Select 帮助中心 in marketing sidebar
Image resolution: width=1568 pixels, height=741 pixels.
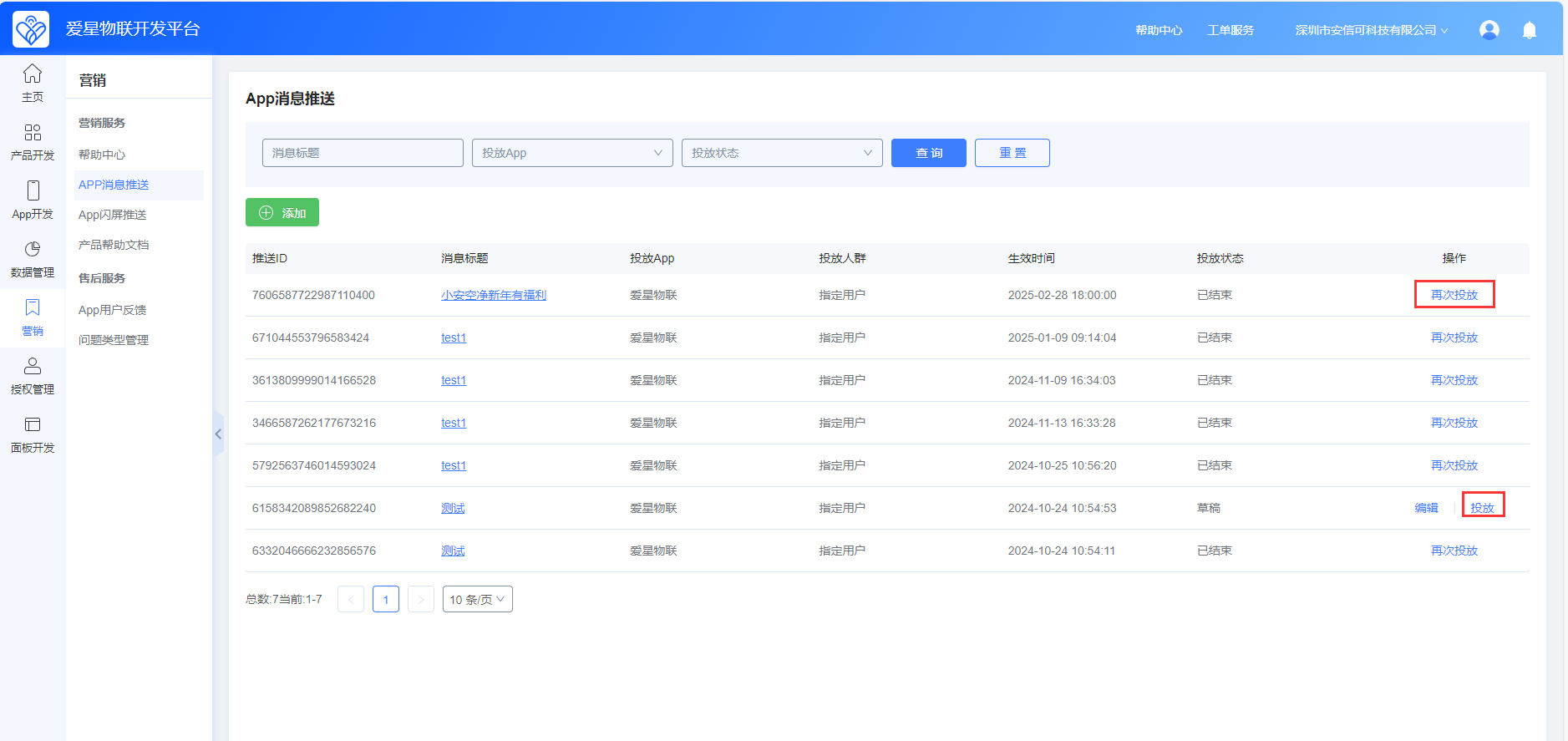[102, 155]
